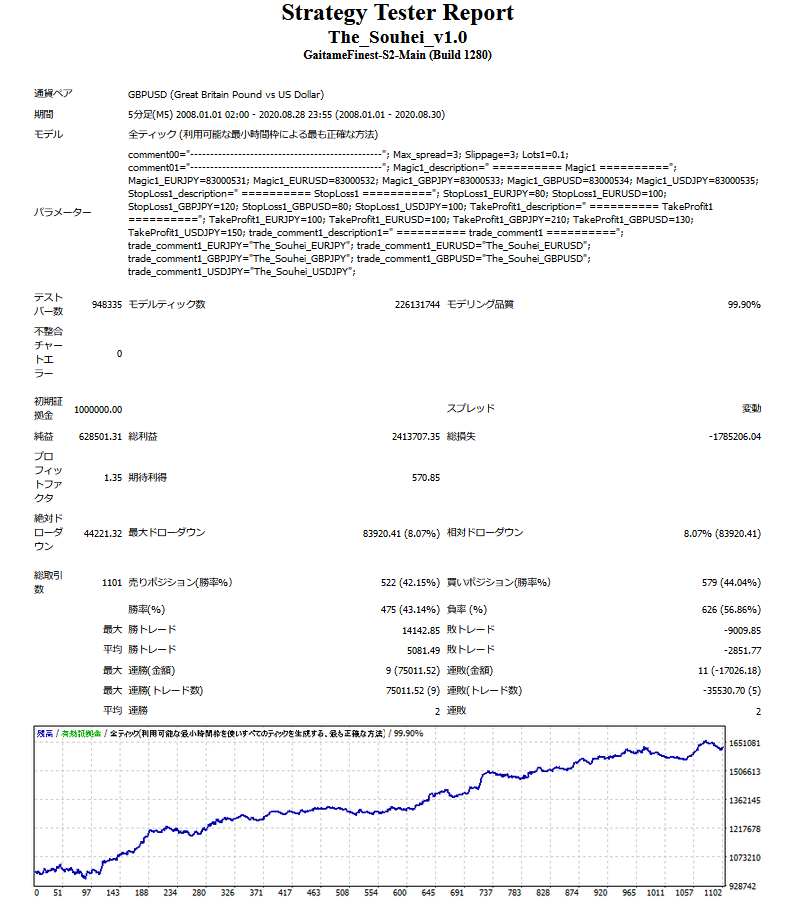The image size is (794, 904).
Task: Click the 通貨ペア label
Action: coord(53,94)
